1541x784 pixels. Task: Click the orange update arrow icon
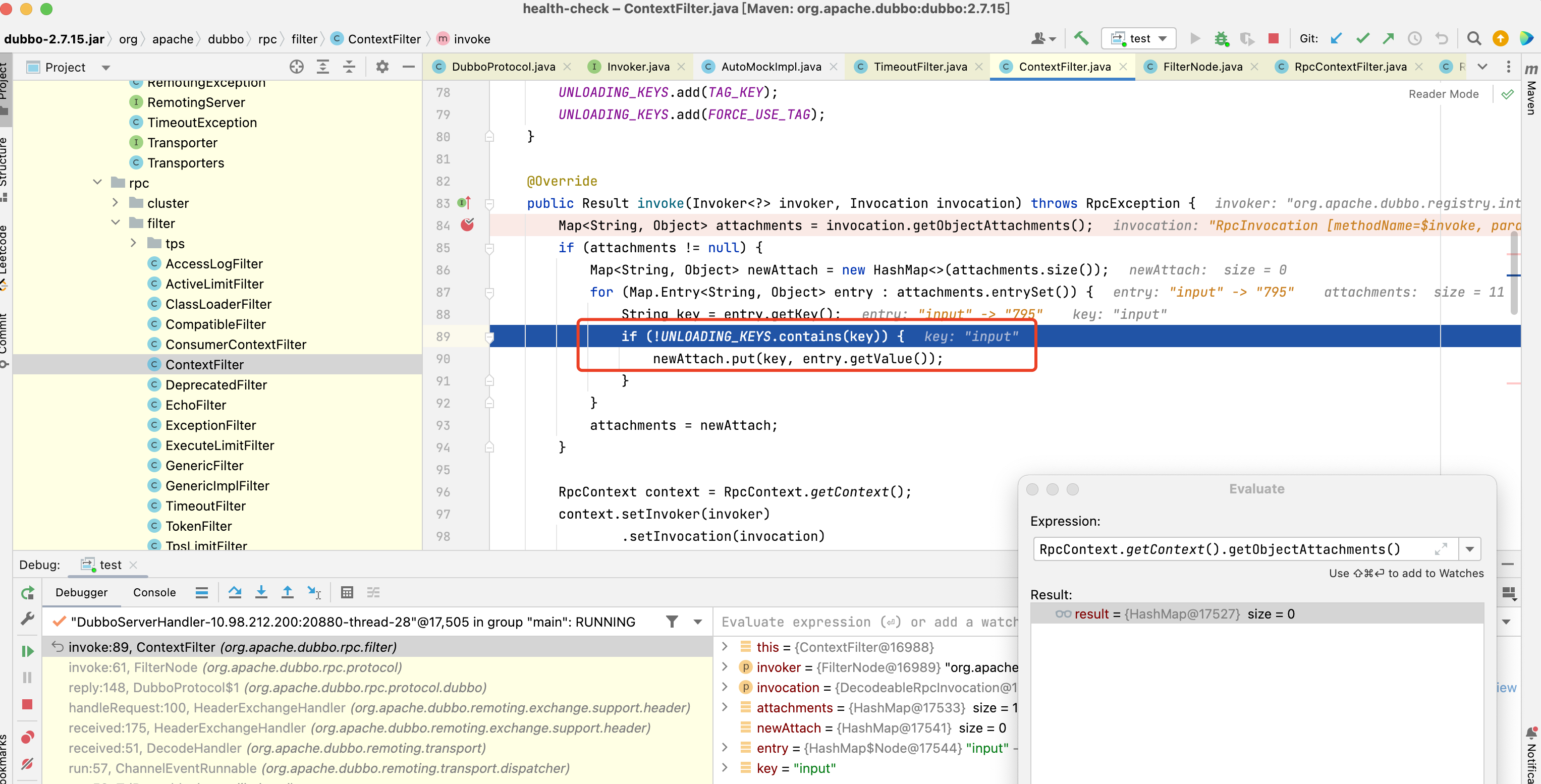click(x=1500, y=38)
